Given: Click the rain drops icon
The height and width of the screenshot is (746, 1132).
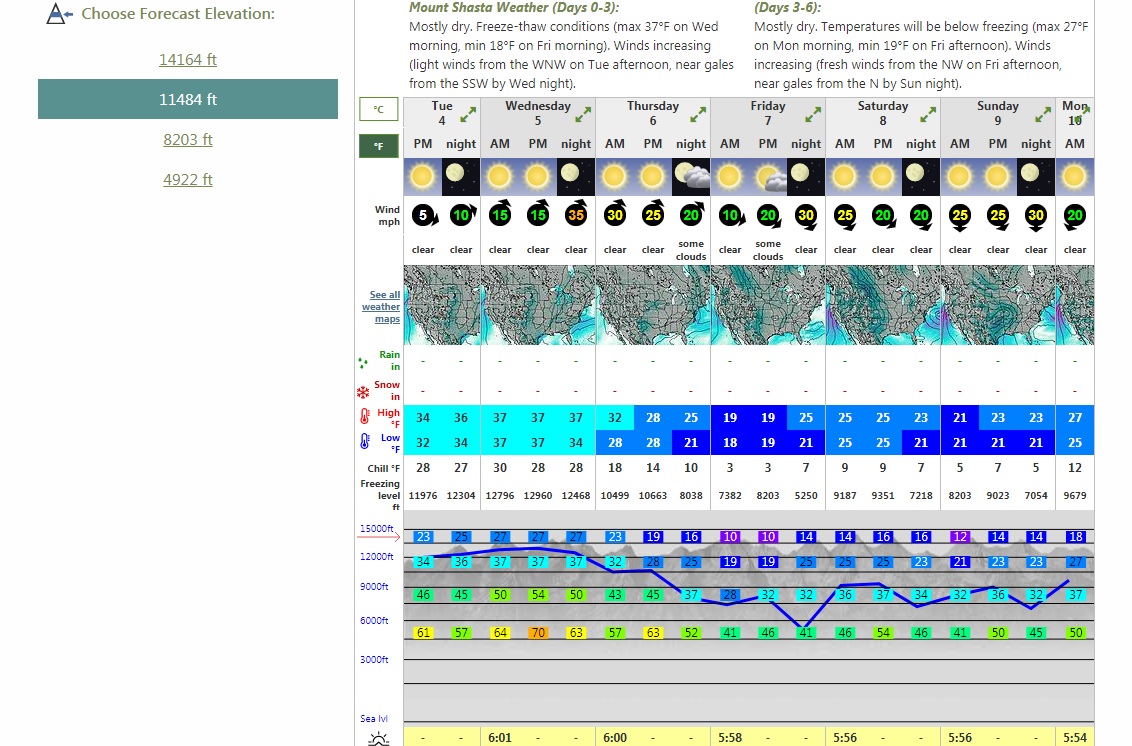Looking at the screenshot, I should tap(363, 363).
